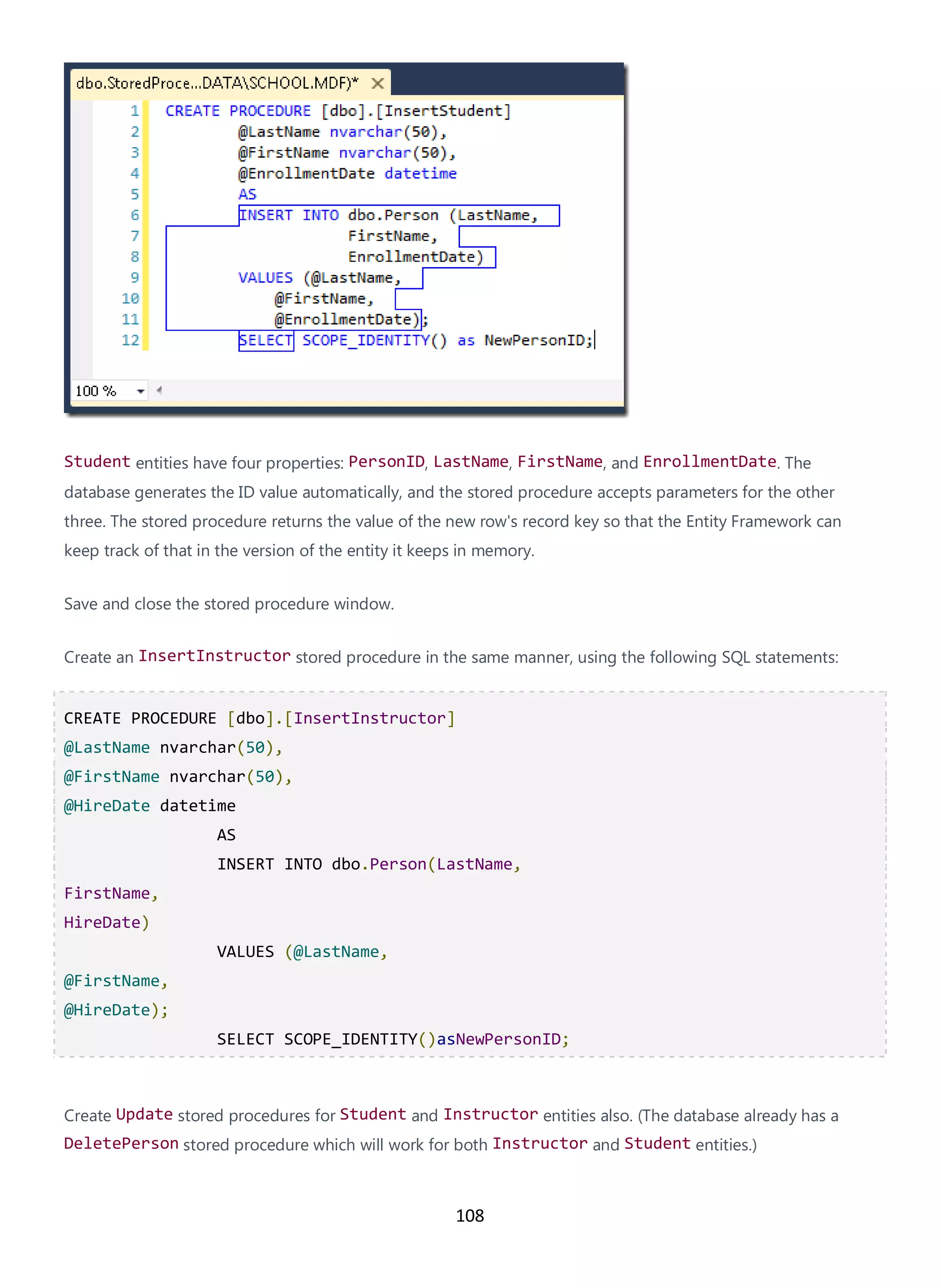This screenshot has width=941, height=1288.
Task: Click the SELECT keyword on line 12
Action: tap(266, 340)
